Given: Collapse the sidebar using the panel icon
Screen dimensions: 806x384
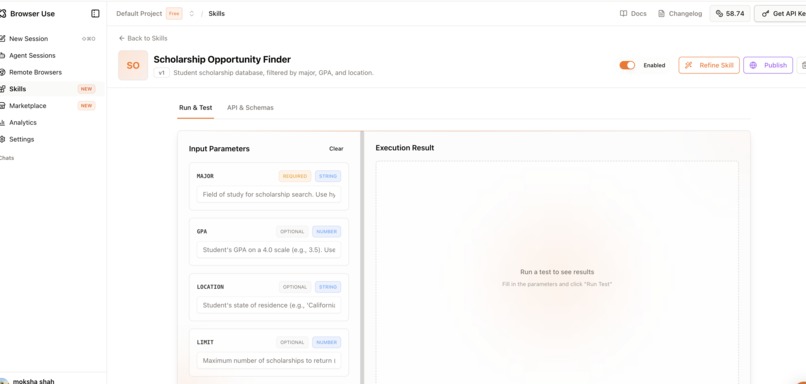Looking at the screenshot, I should [95, 14].
